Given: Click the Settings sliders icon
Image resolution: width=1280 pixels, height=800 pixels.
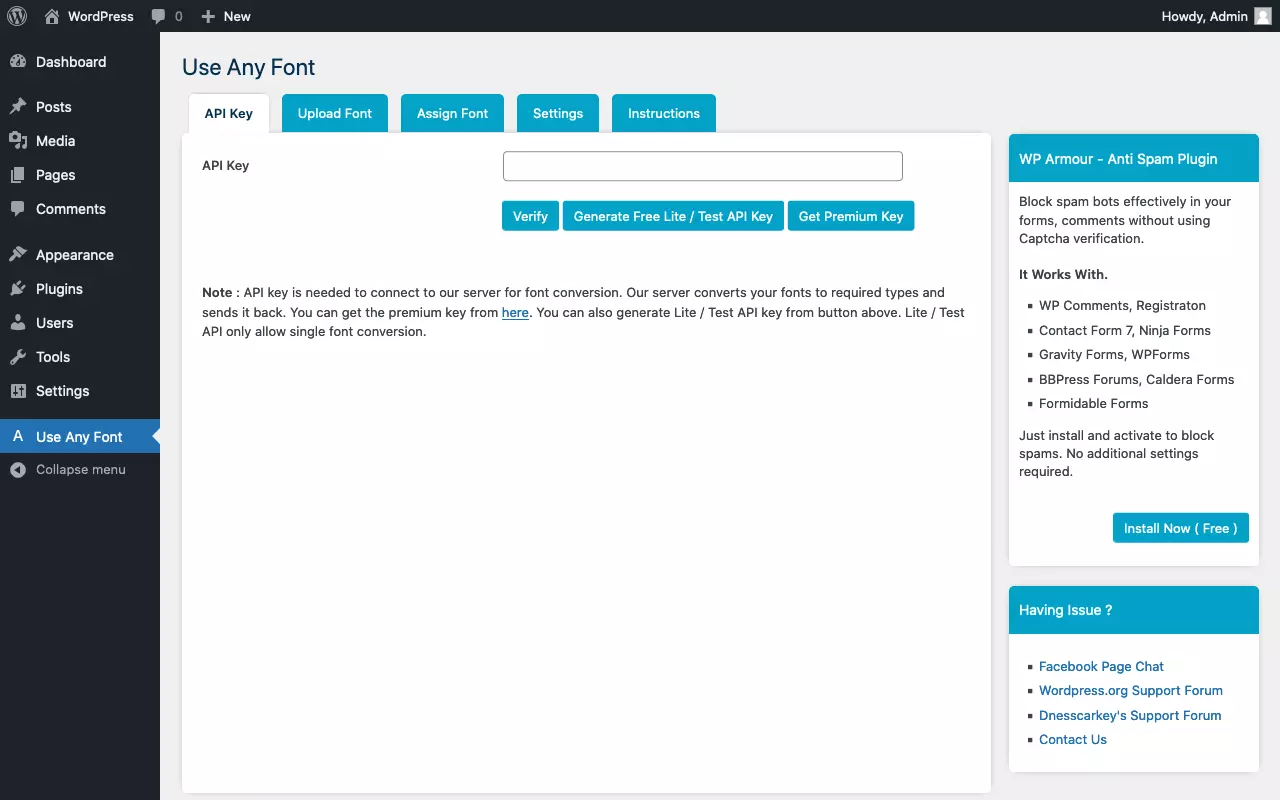Looking at the screenshot, I should (18, 391).
